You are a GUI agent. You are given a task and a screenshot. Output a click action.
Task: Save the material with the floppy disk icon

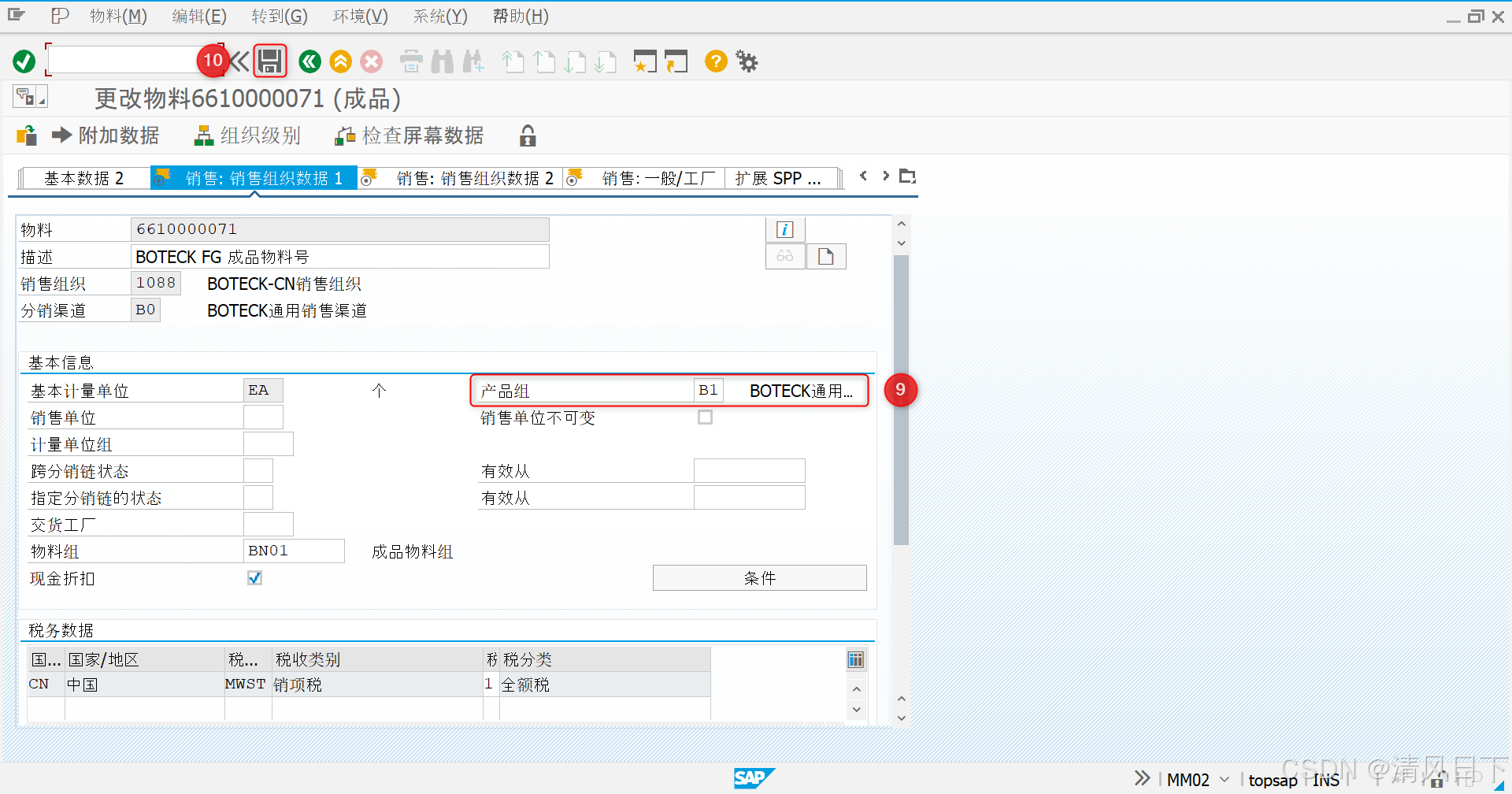click(270, 61)
